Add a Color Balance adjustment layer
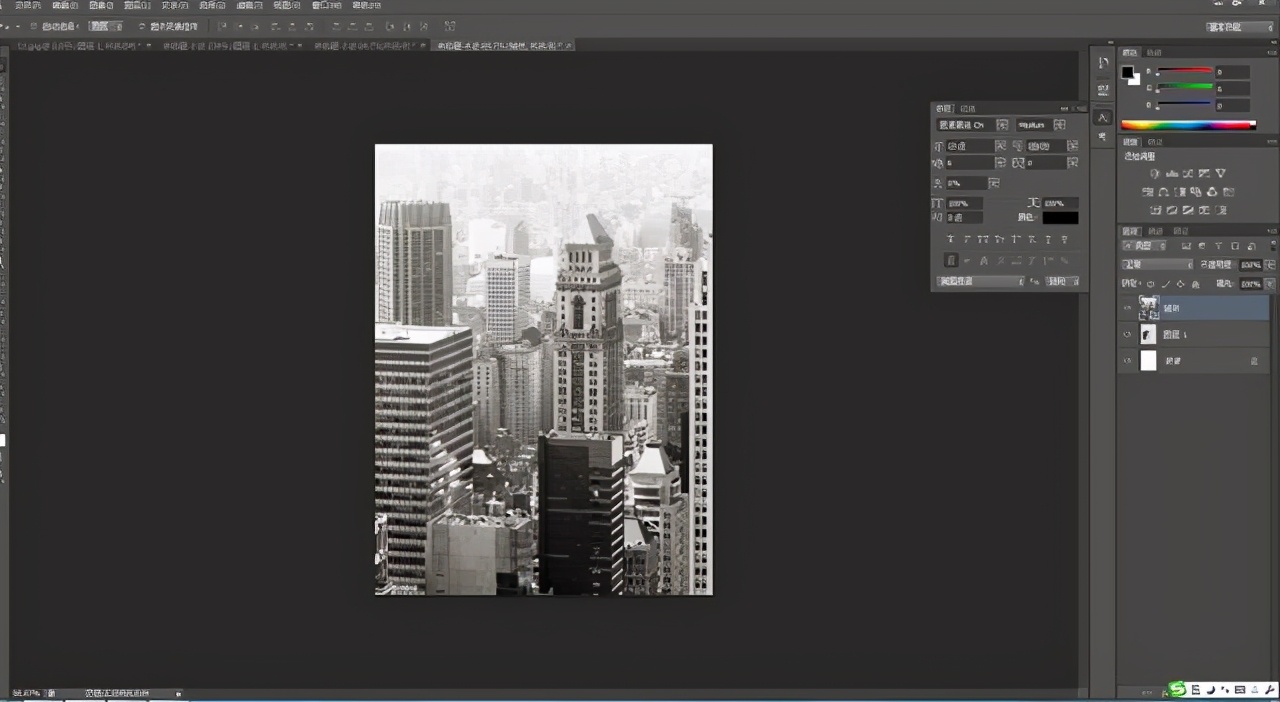The width and height of the screenshot is (1280, 702). [x=1163, y=192]
